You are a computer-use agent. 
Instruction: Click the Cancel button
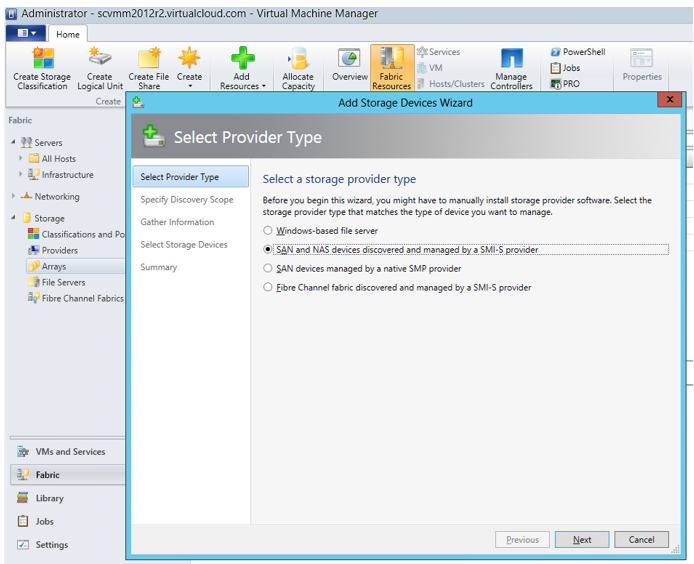pyautogui.click(x=641, y=540)
